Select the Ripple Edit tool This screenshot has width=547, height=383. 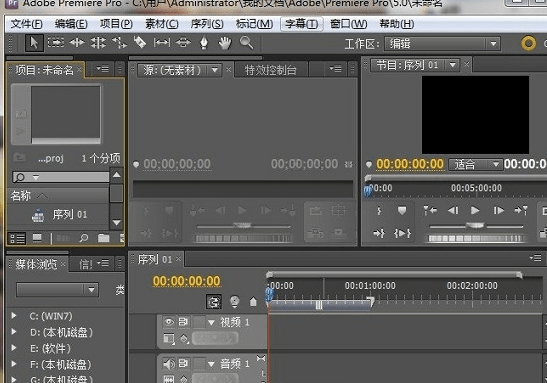(77, 43)
